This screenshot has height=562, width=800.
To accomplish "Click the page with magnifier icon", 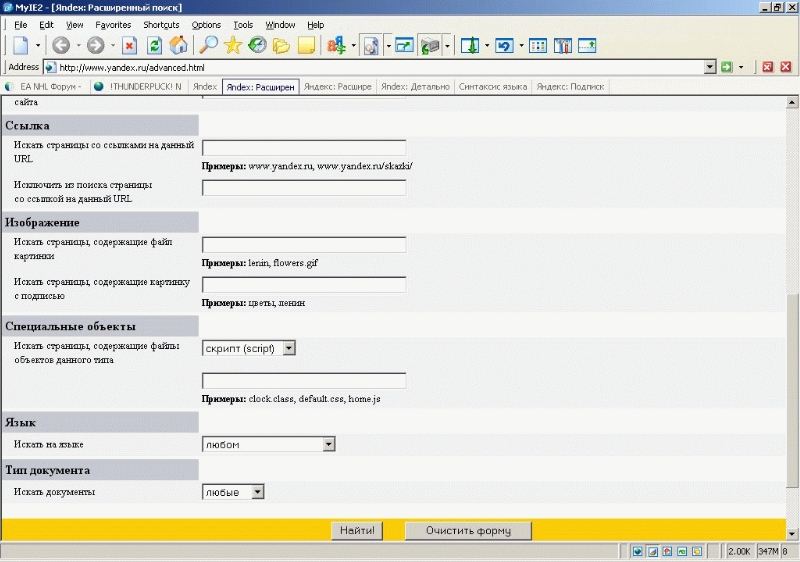I will (x=371, y=46).
